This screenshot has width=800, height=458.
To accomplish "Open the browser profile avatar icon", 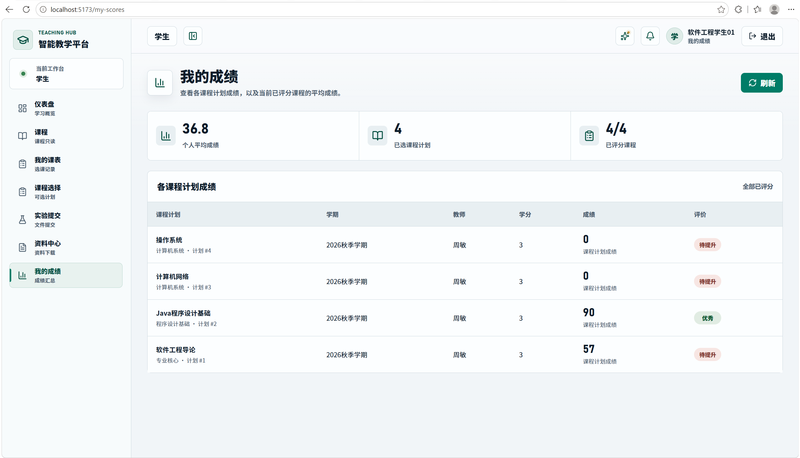I will [774, 9].
